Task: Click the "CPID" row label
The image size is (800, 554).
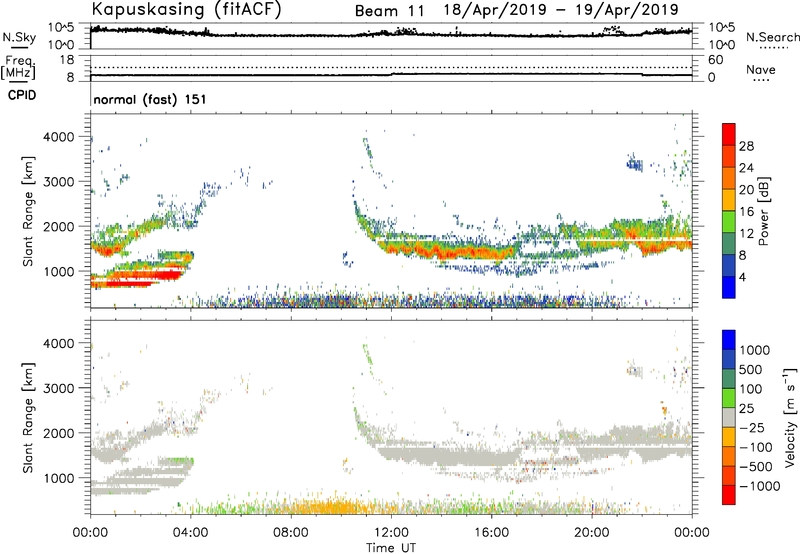Action: click(x=22, y=95)
